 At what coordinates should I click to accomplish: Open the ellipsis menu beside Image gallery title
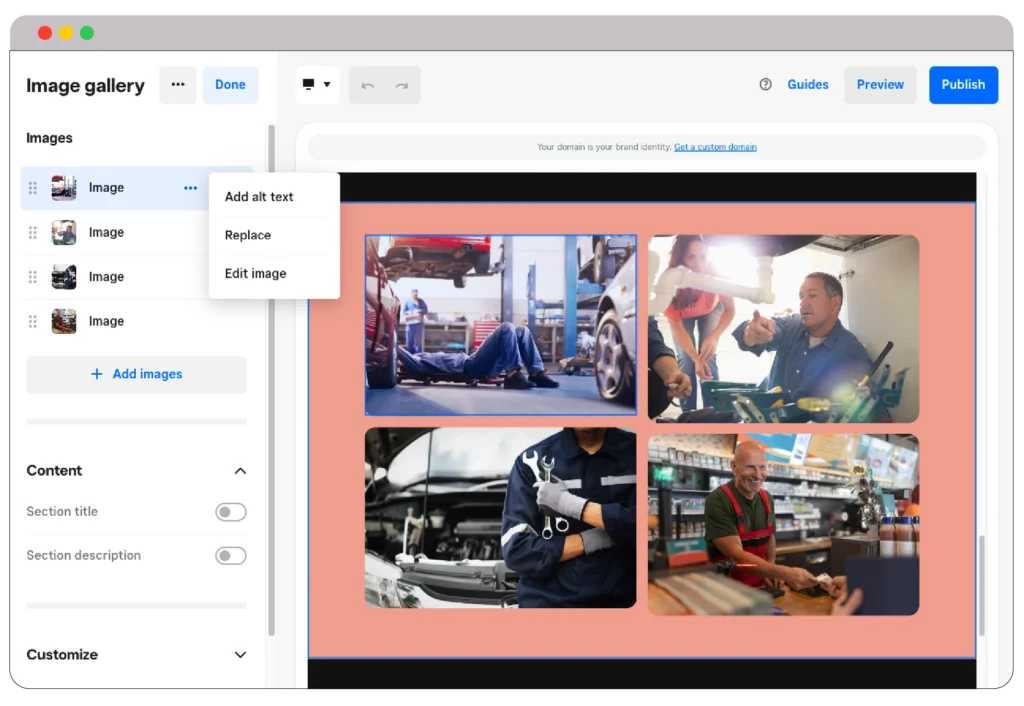178,85
